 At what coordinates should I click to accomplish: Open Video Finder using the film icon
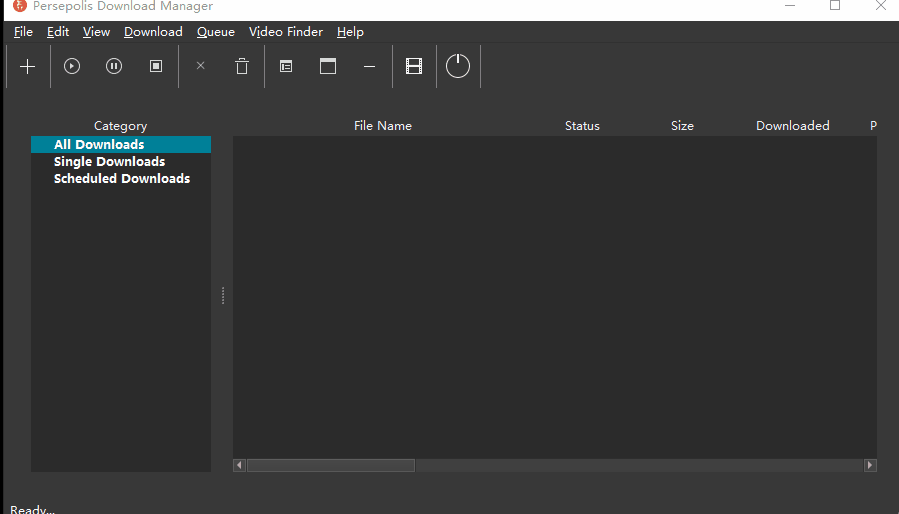pyautogui.click(x=414, y=67)
